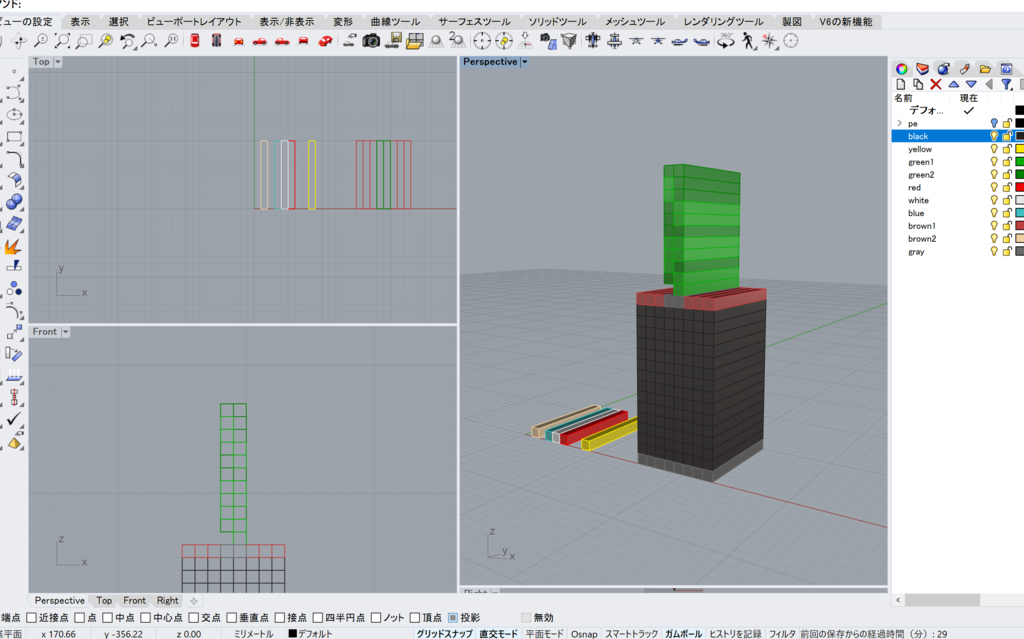Image resolution: width=1024 pixels, height=639 pixels.
Task: Enable the 近接点 osnap checkbox
Action: click(31, 617)
